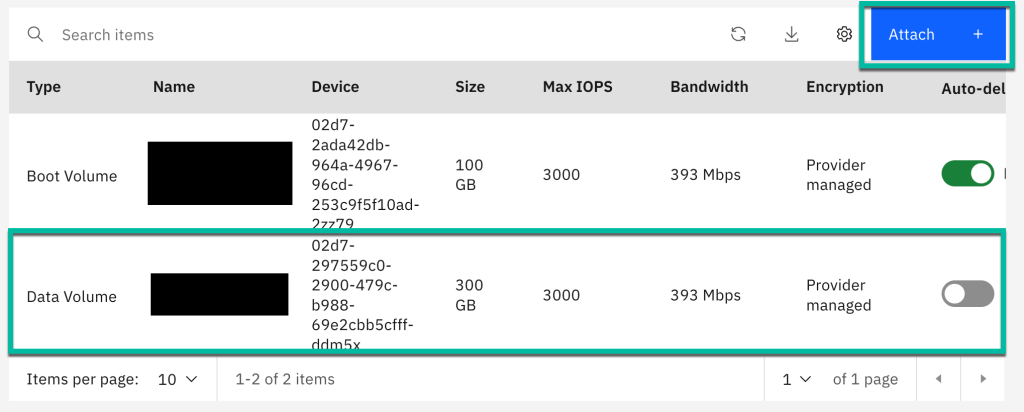Click the Type column header
This screenshot has width=1024, height=412.
pos(44,87)
